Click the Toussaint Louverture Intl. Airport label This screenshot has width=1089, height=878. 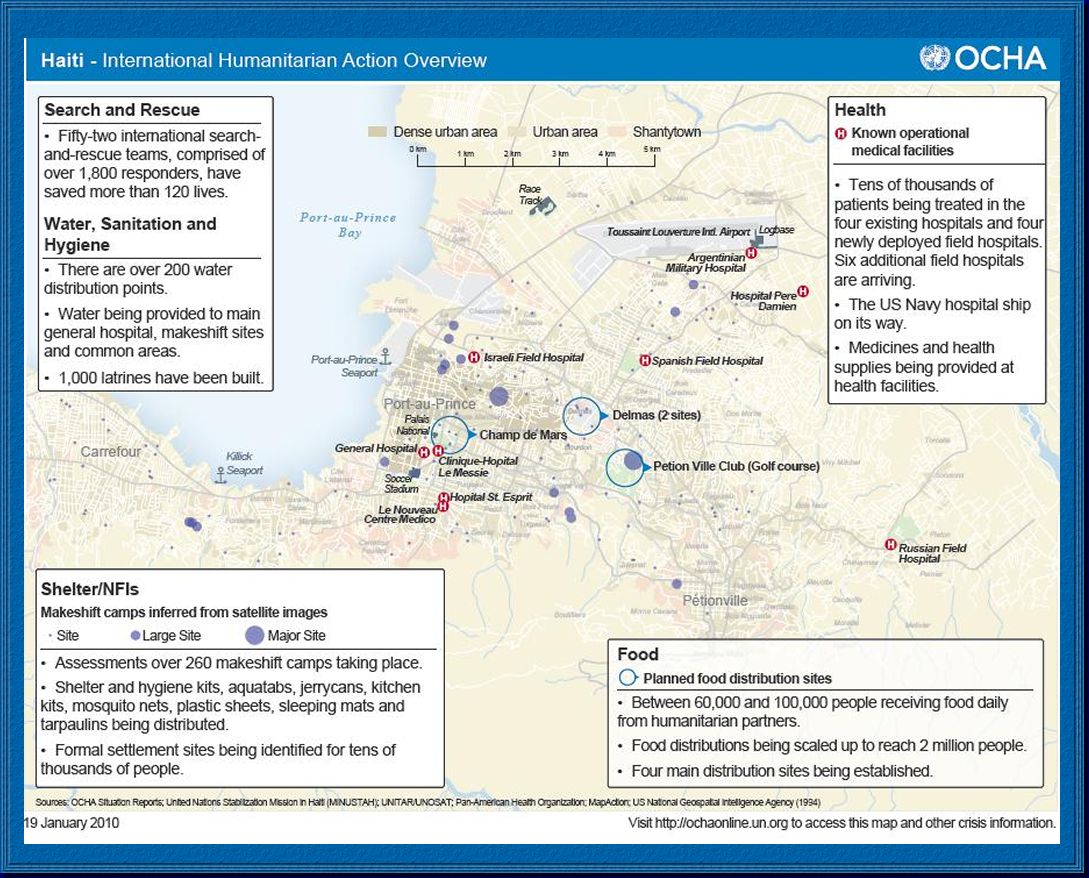pos(679,232)
